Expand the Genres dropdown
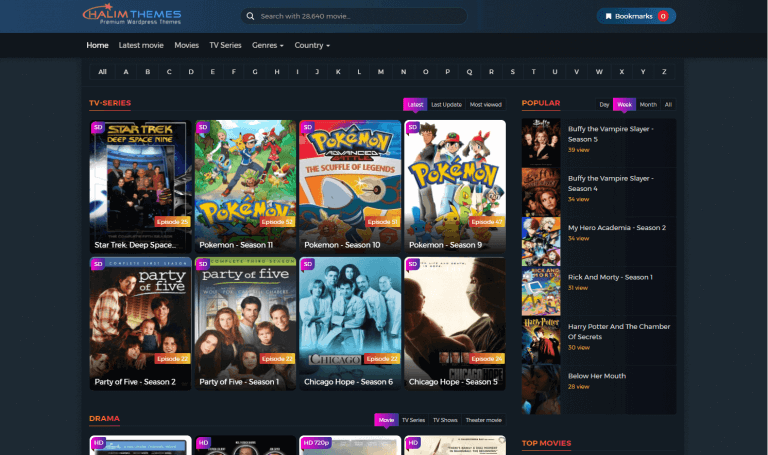Screen dimensions: 768x455 pyautogui.click(x=267, y=45)
